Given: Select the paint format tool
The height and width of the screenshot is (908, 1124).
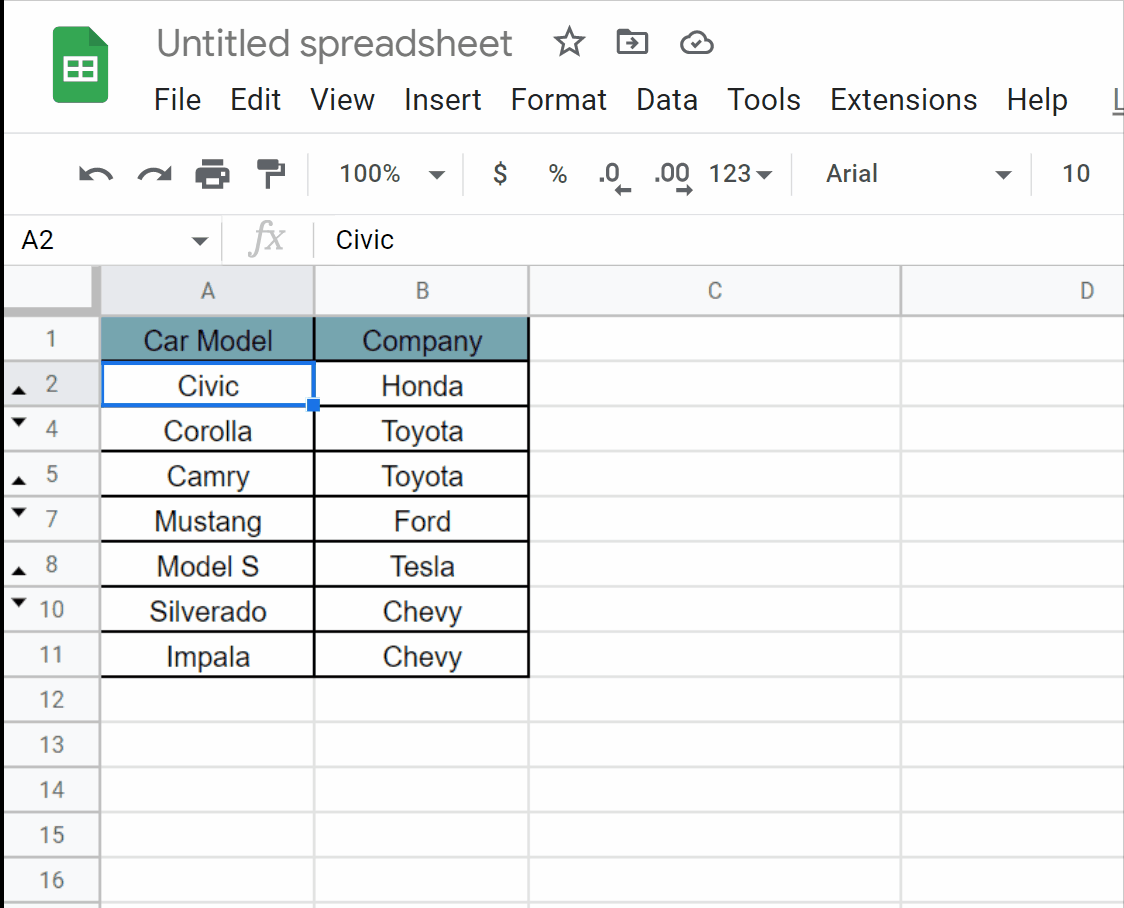Looking at the screenshot, I should tap(269, 173).
